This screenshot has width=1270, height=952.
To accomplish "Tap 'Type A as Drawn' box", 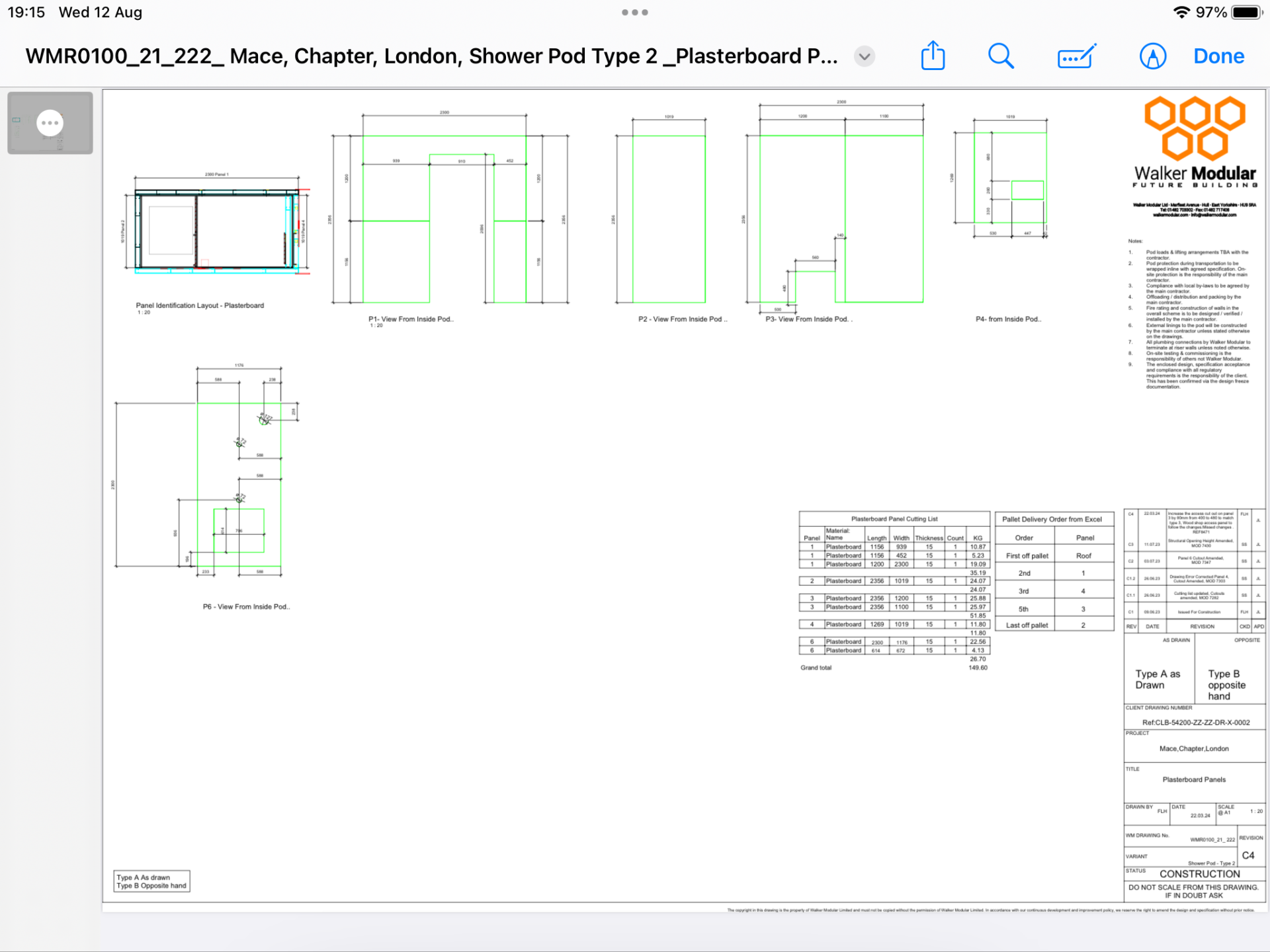I will coord(1158,679).
